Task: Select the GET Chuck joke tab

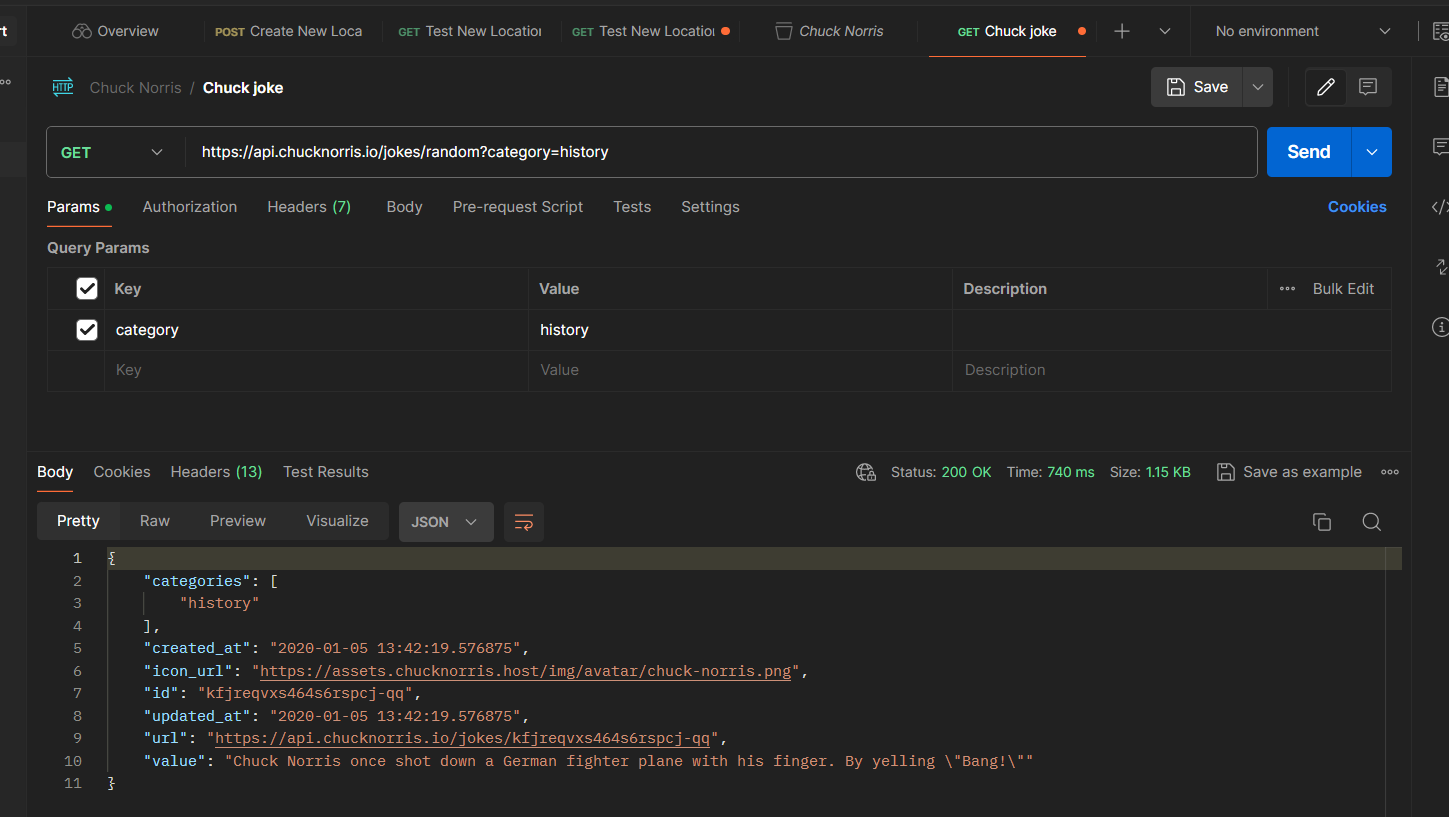Action: pos(1008,31)
